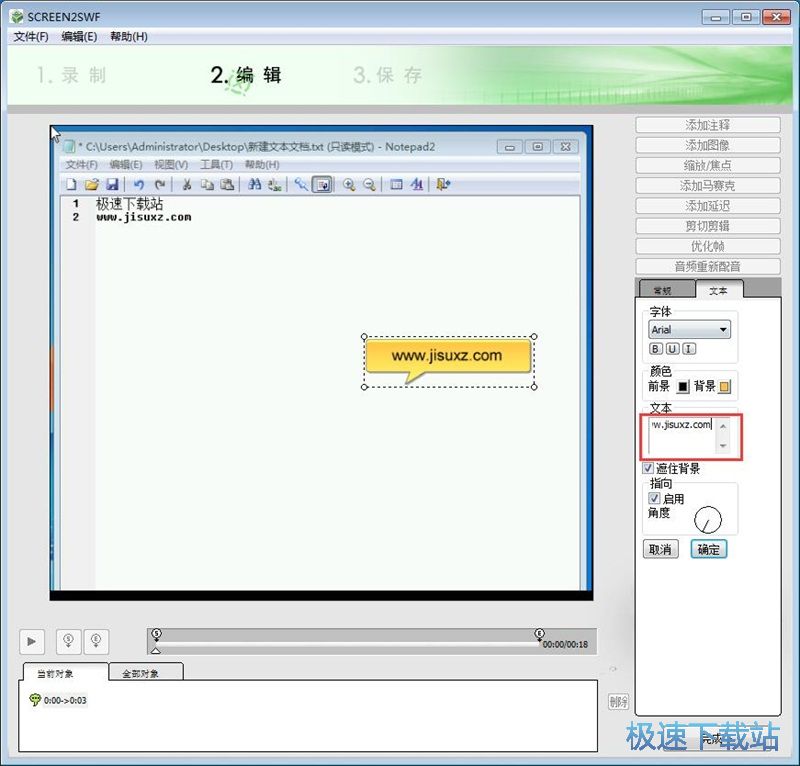
Task: Click the scheme view icon in Notepad2
Action: 396,185
